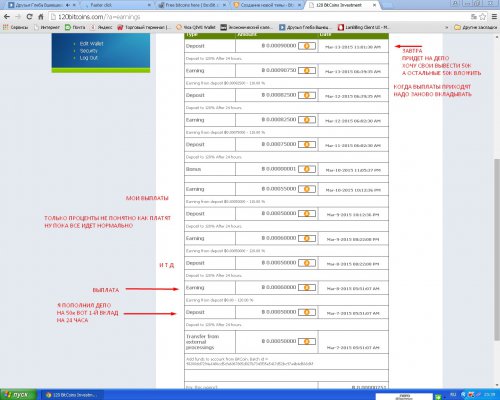Open the Security sidebar link

coord(88,51)
